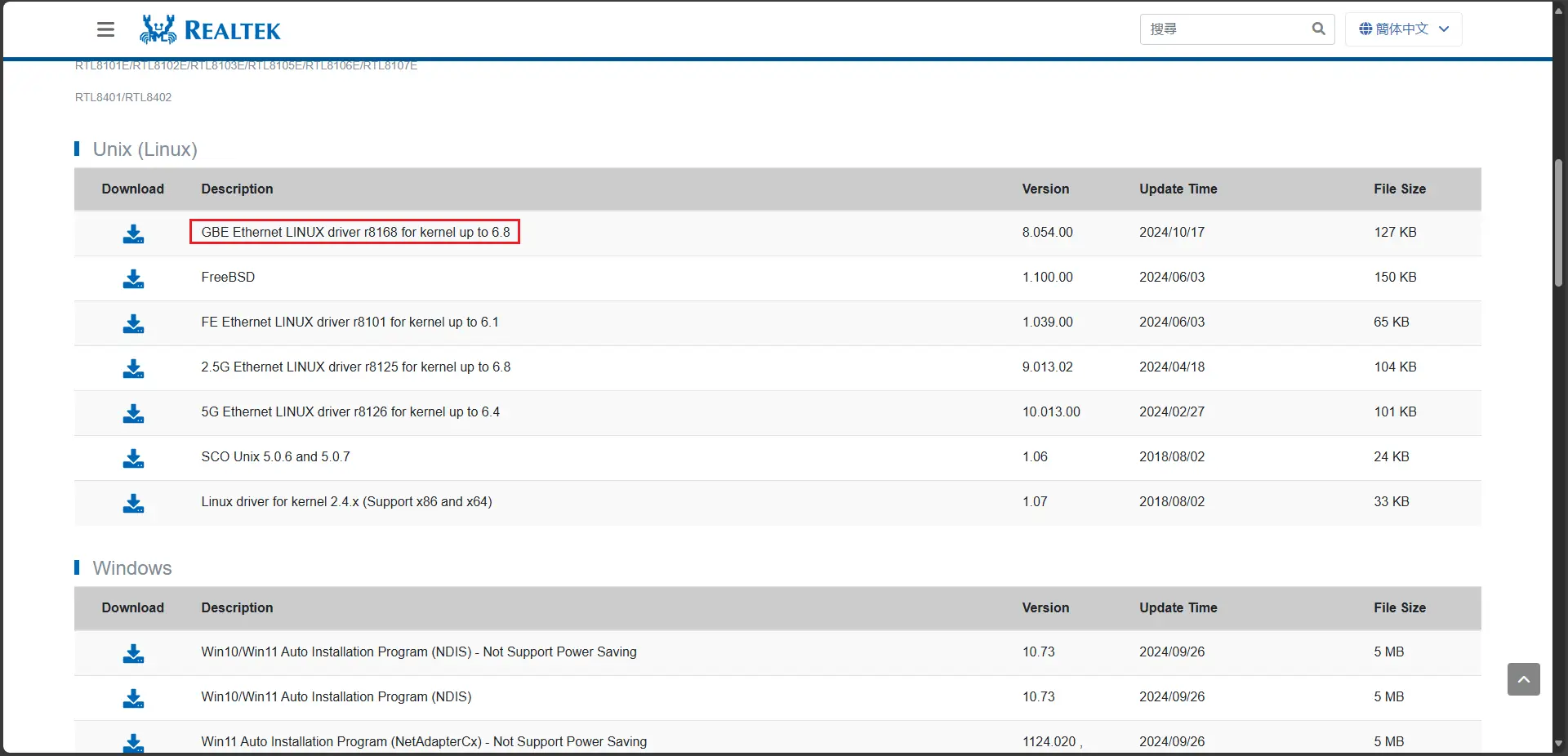The height and width of the screenshot is (756, 1568).
Task: Click the GBE Ethernet r8168 description text
Action: (x=355, y=232)
